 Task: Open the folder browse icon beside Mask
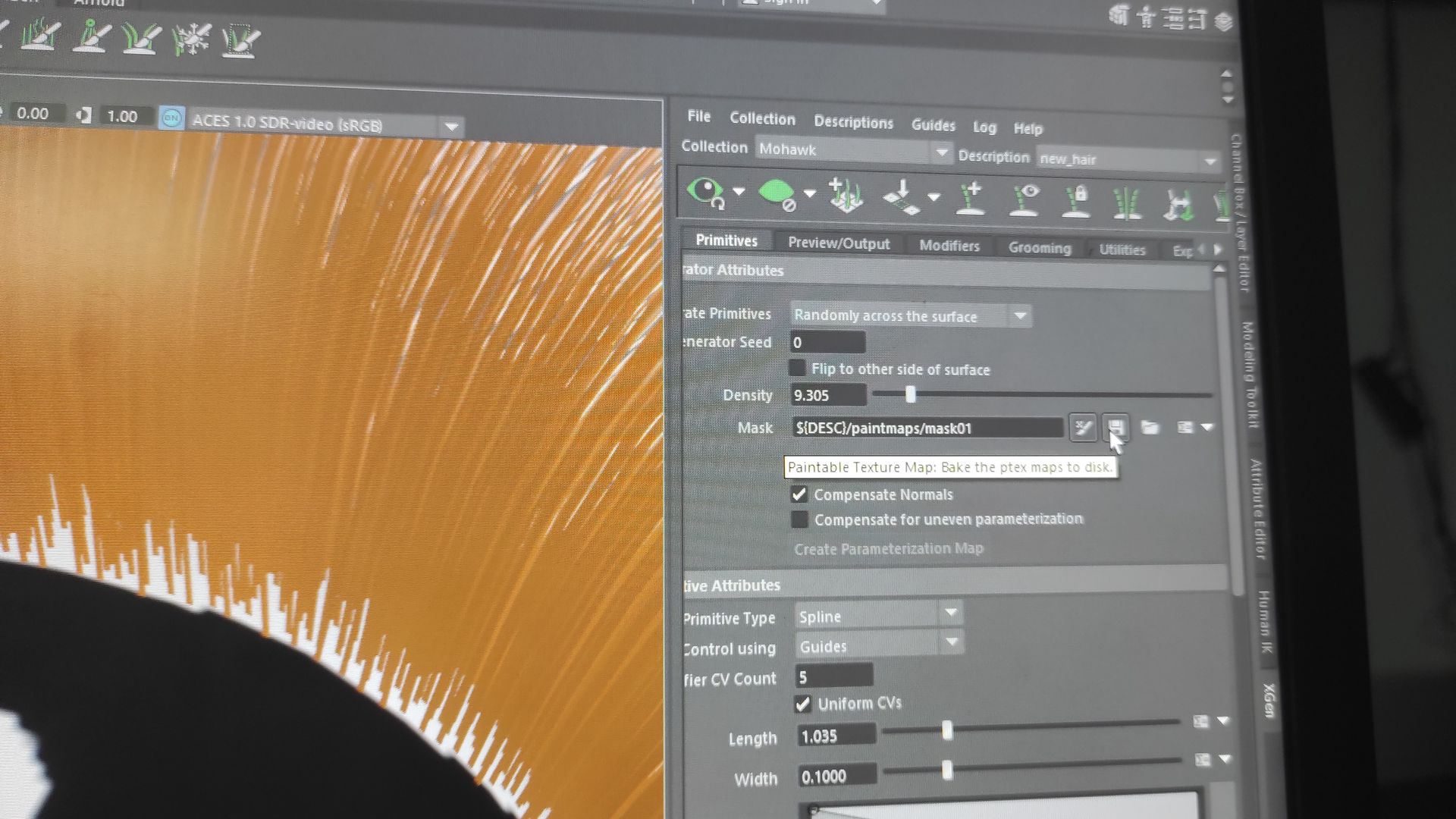1150,428
